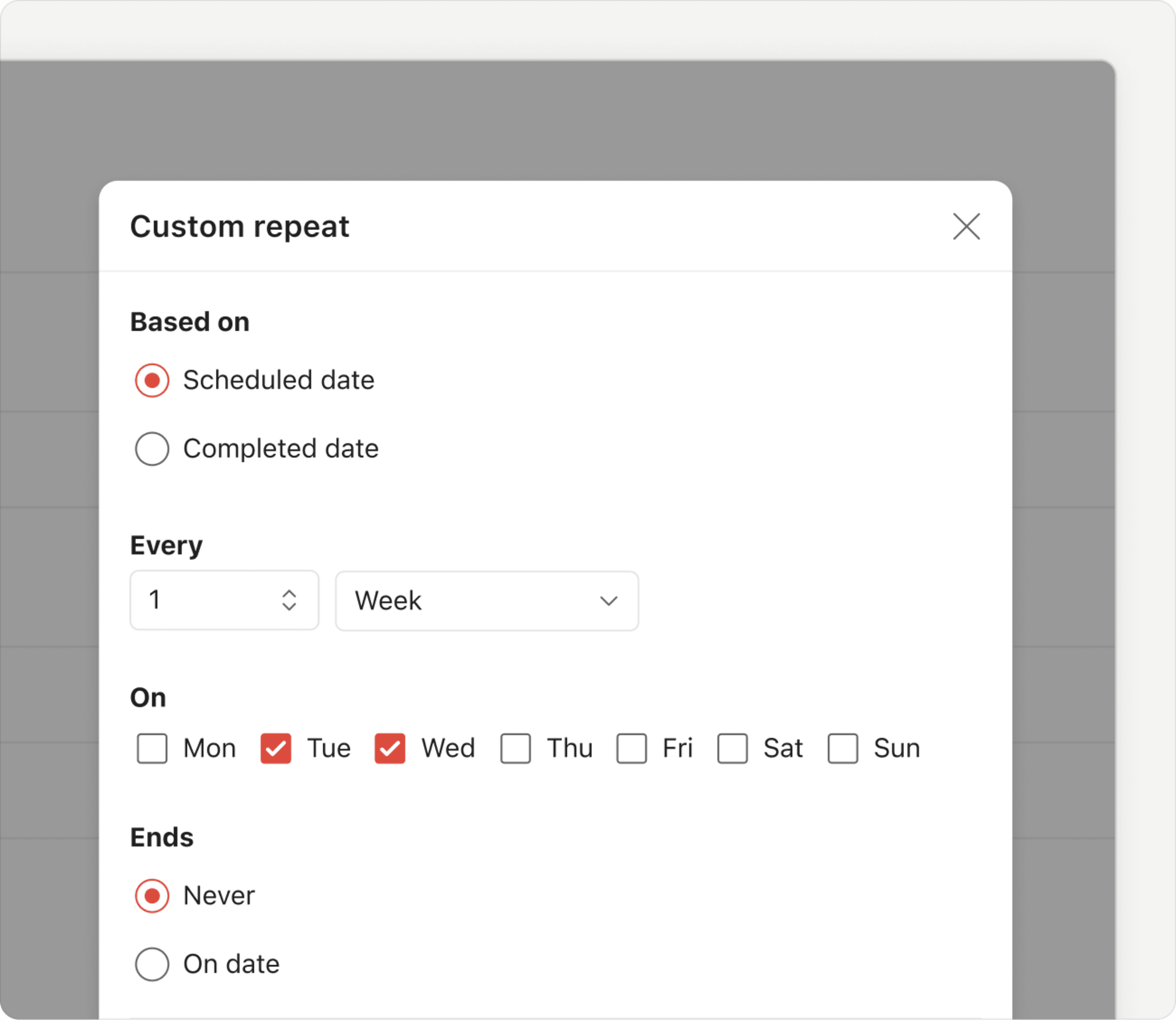The image size is (1176, 1020).
Task: Choose On date for the end condition
Action: [x=151, y=964]
